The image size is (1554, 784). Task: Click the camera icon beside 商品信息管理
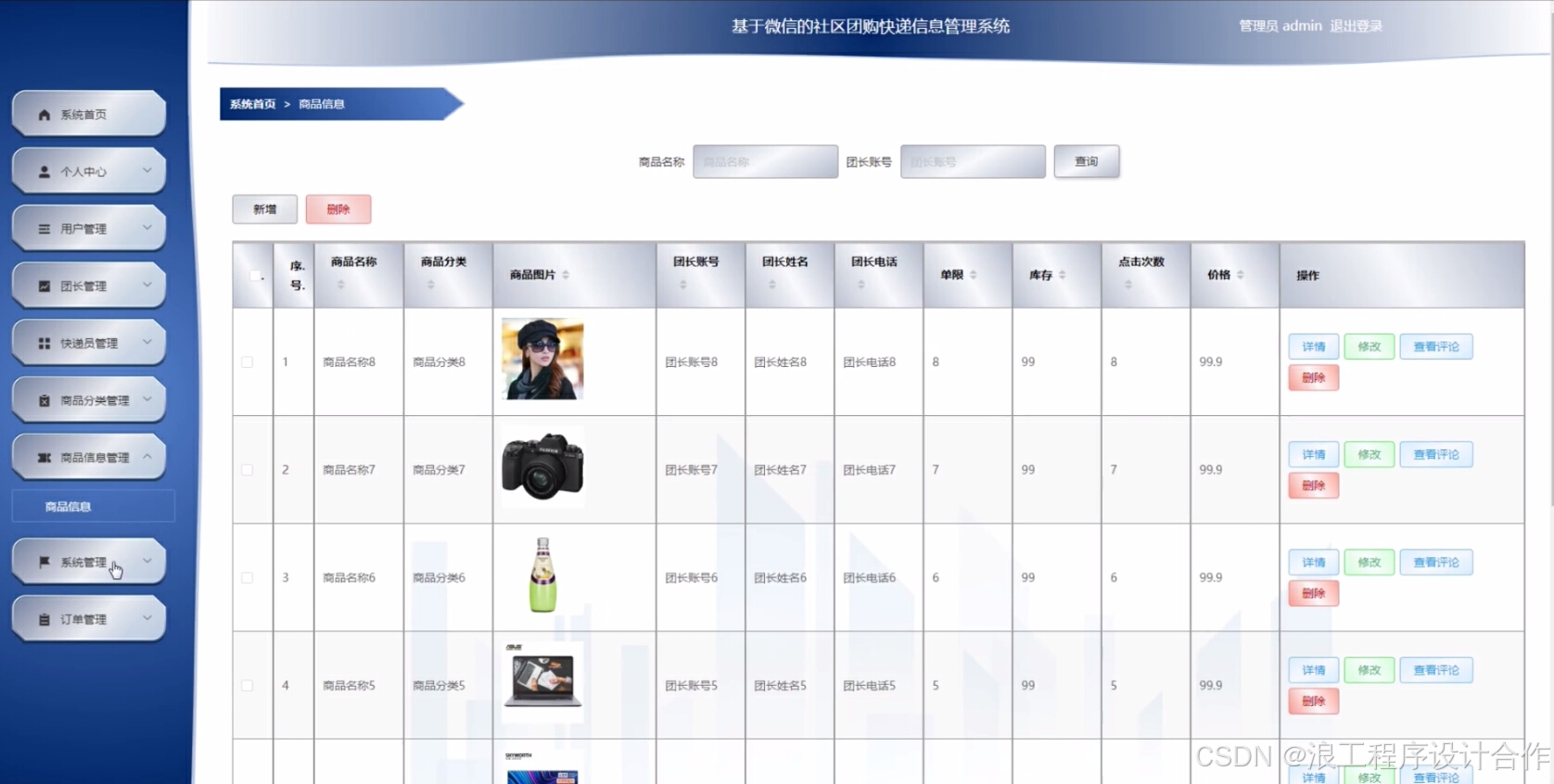(x=44, y=458)
